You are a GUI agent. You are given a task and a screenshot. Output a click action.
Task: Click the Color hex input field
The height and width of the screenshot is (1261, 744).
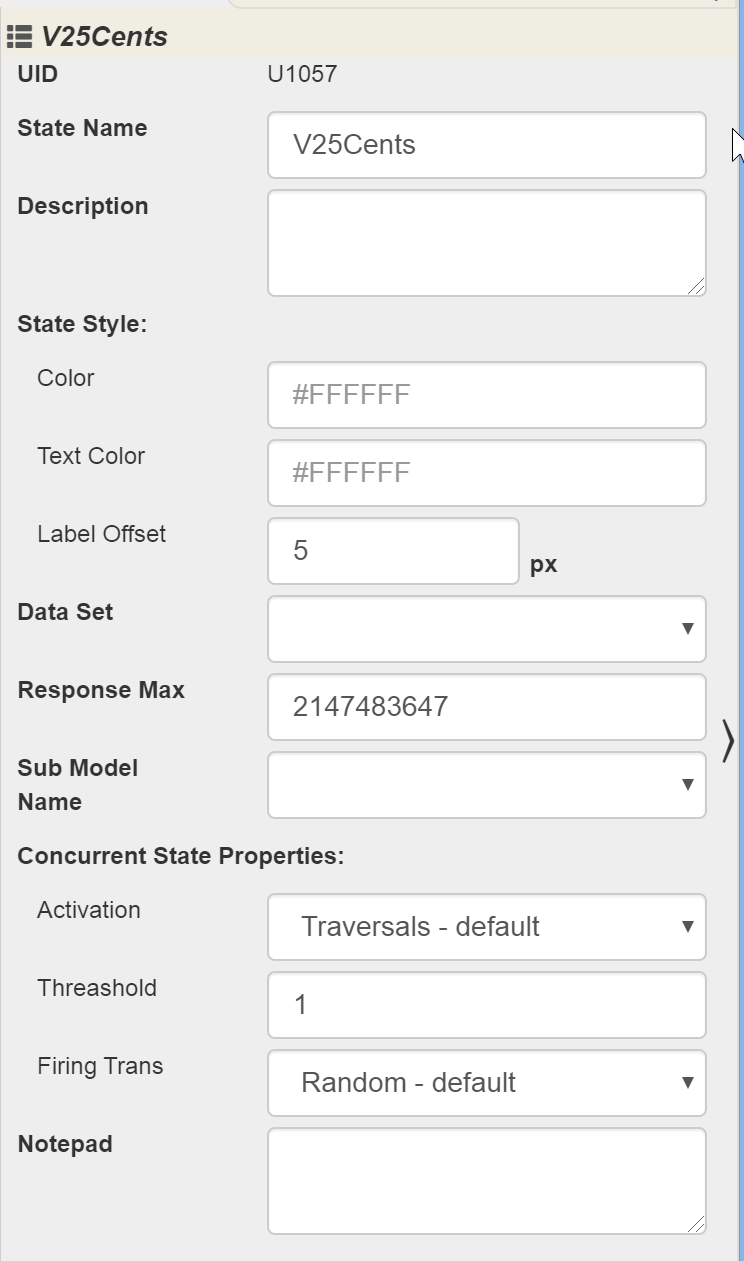pyautogui.click(x=486, y=395)
